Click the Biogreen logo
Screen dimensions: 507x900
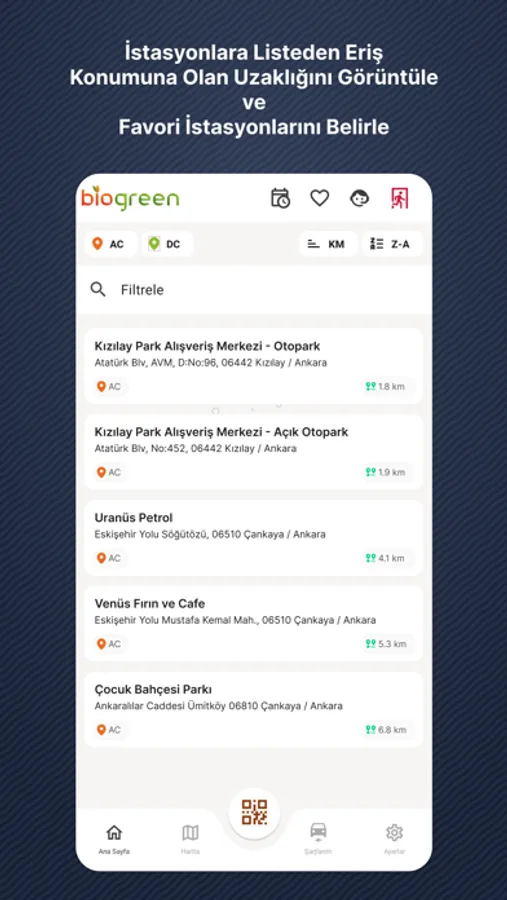(130, 198)
